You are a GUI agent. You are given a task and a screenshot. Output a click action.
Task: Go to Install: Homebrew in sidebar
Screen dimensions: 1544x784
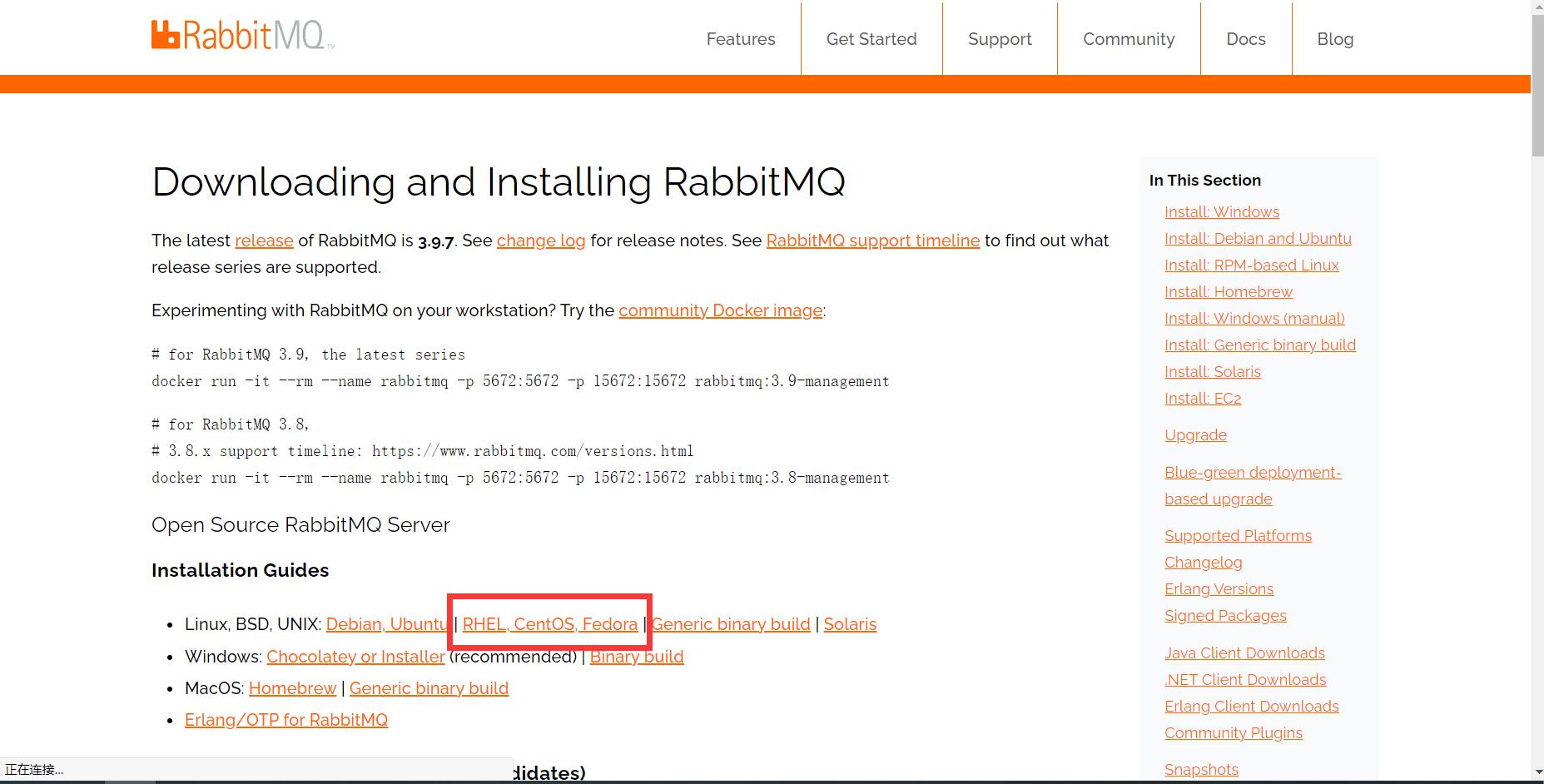[1229, 292]
